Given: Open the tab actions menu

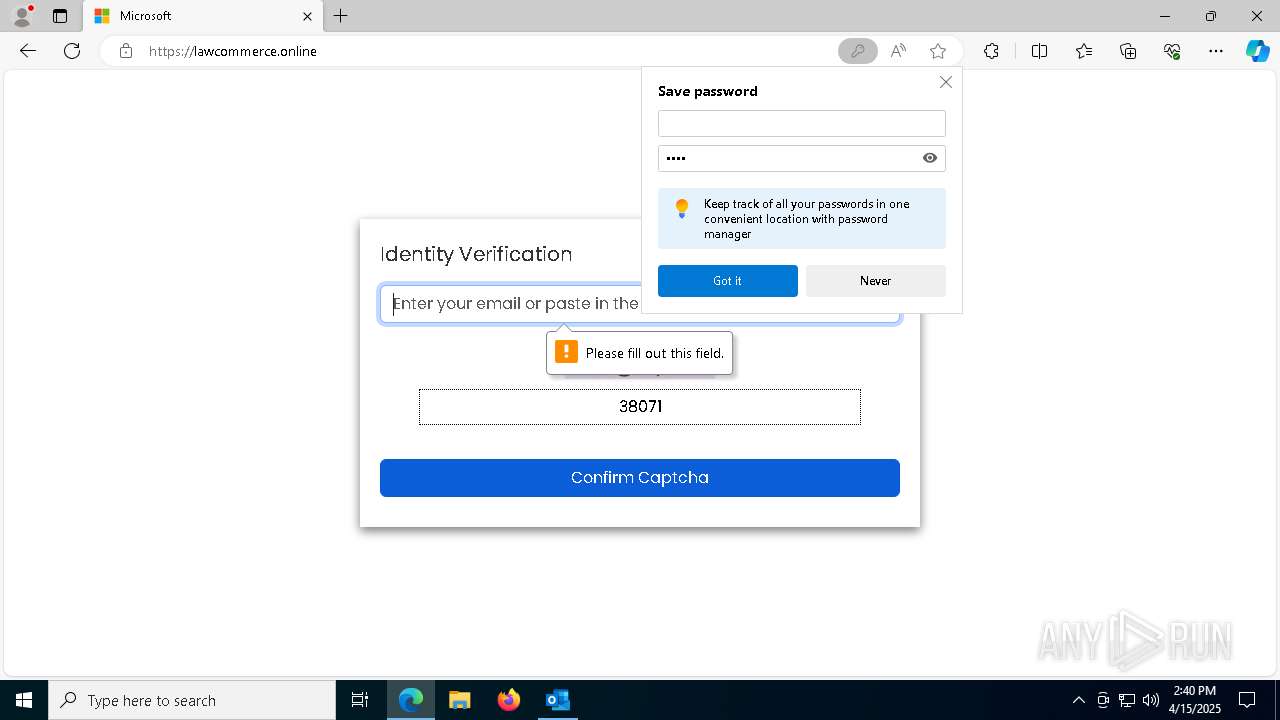Looking at the screenshot, I should point(60,16).
